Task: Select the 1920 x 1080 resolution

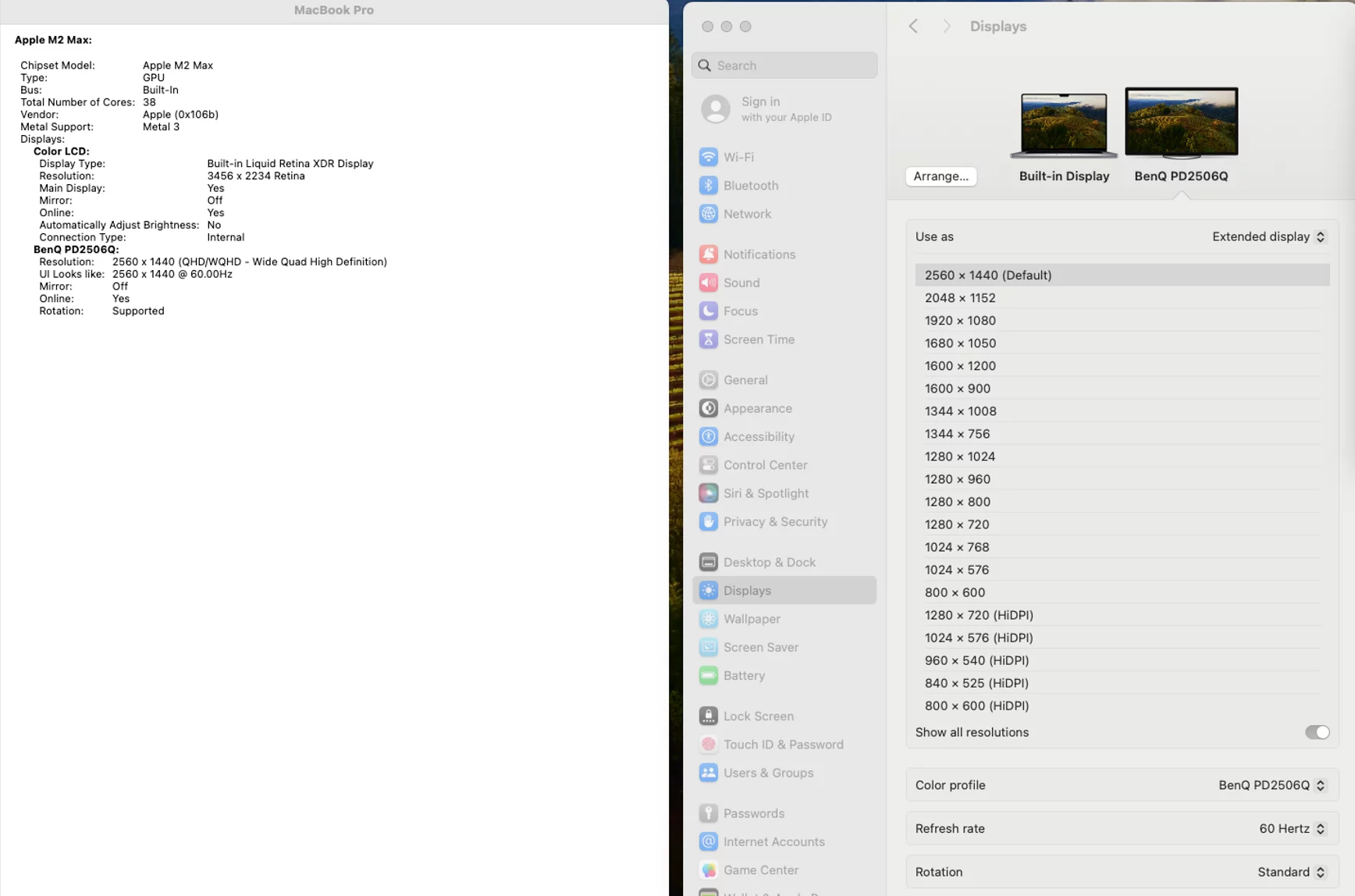Action: coord(960,320)
